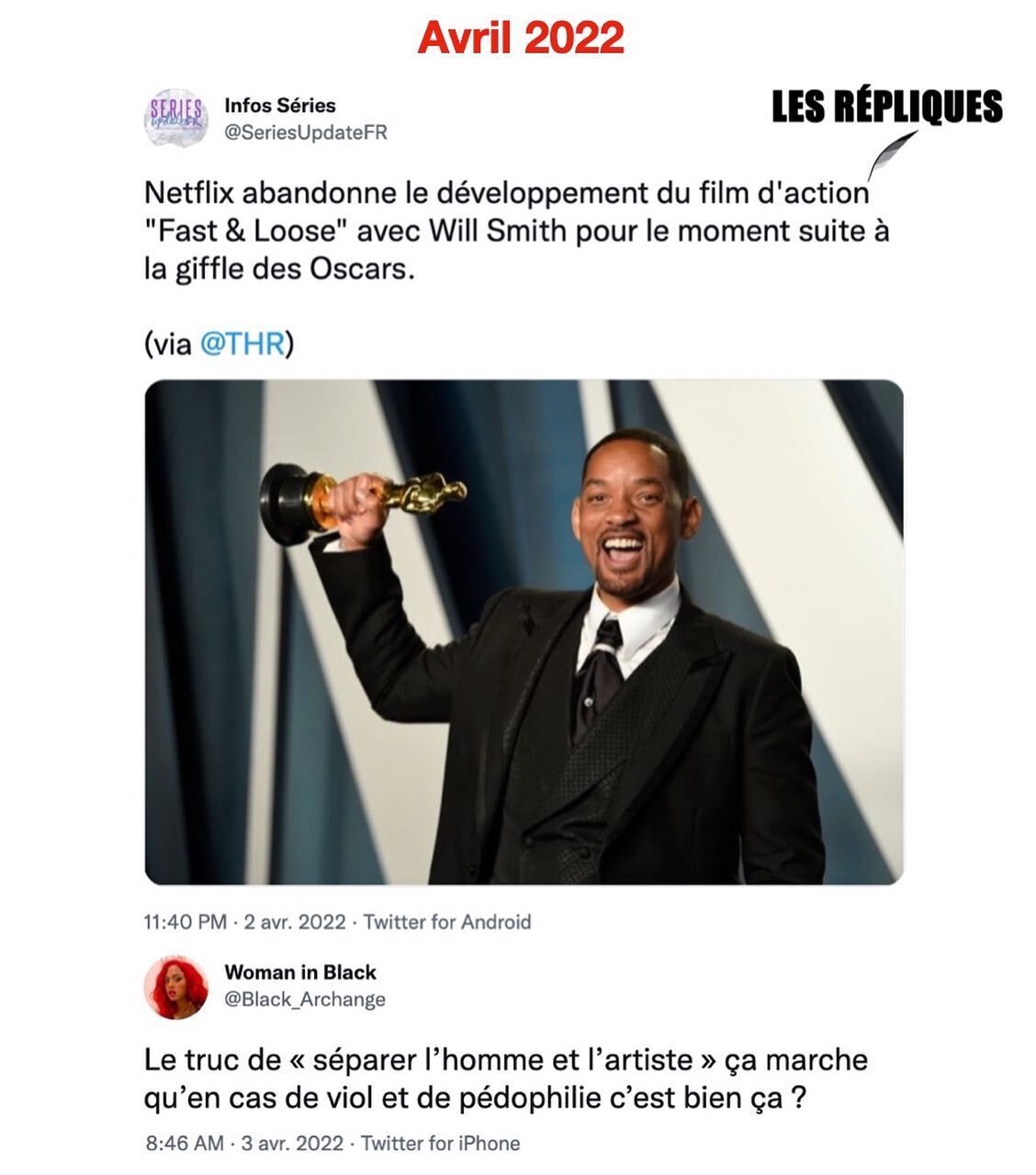Click the Netflix Fast & Loose tweet text
Viewport: 1036px width, 1175px height.
(x=516, y=232)
